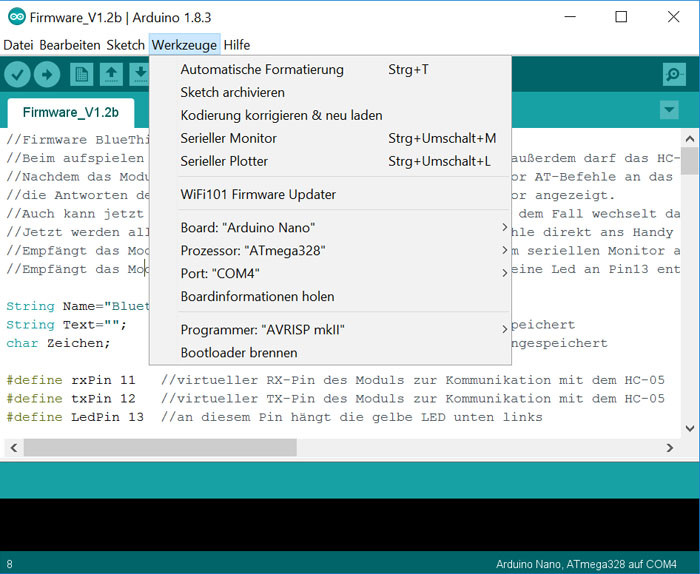Click the Verify checkmark toolbar icon

point(18,75)
